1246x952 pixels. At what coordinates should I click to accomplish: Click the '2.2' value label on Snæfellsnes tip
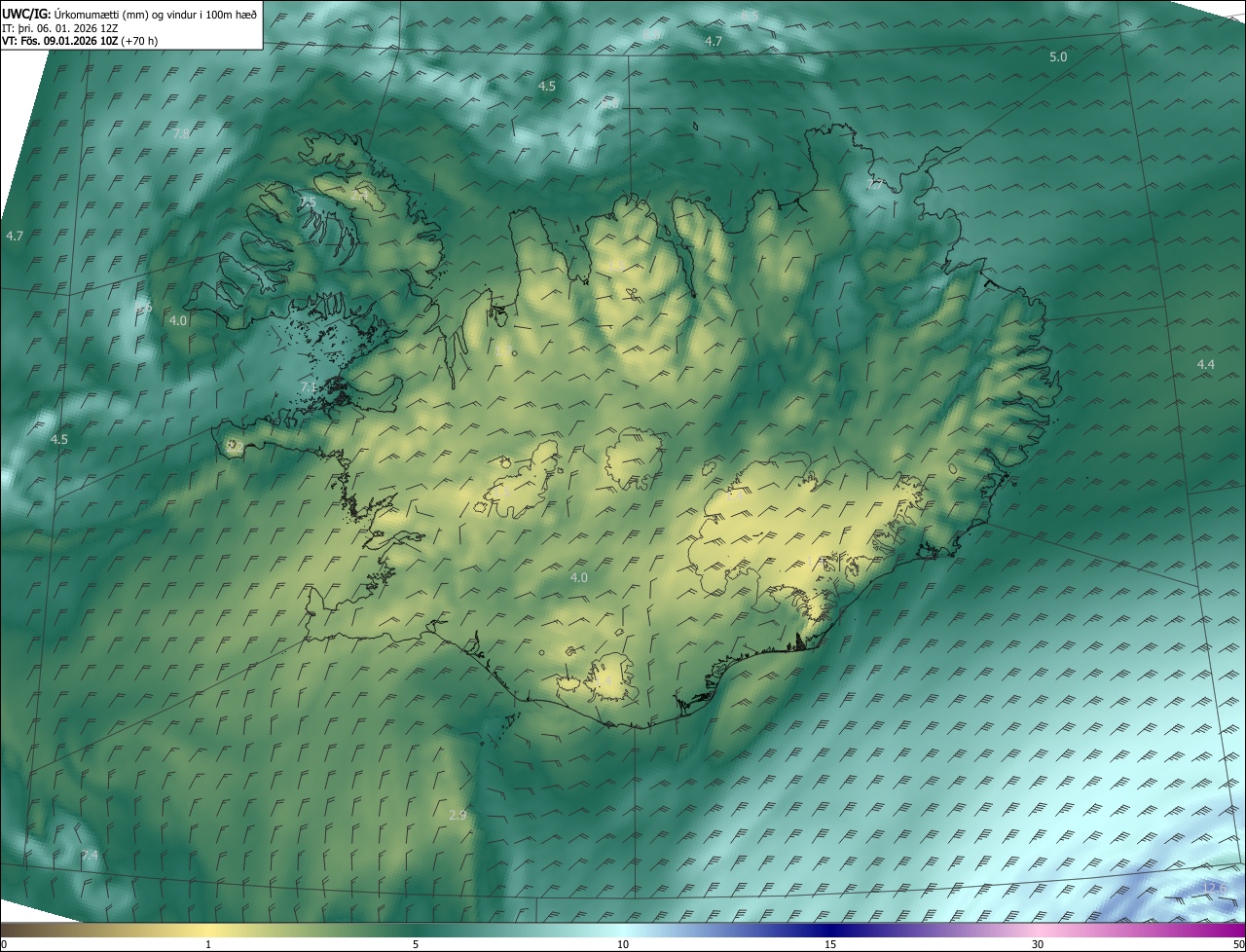234,446
